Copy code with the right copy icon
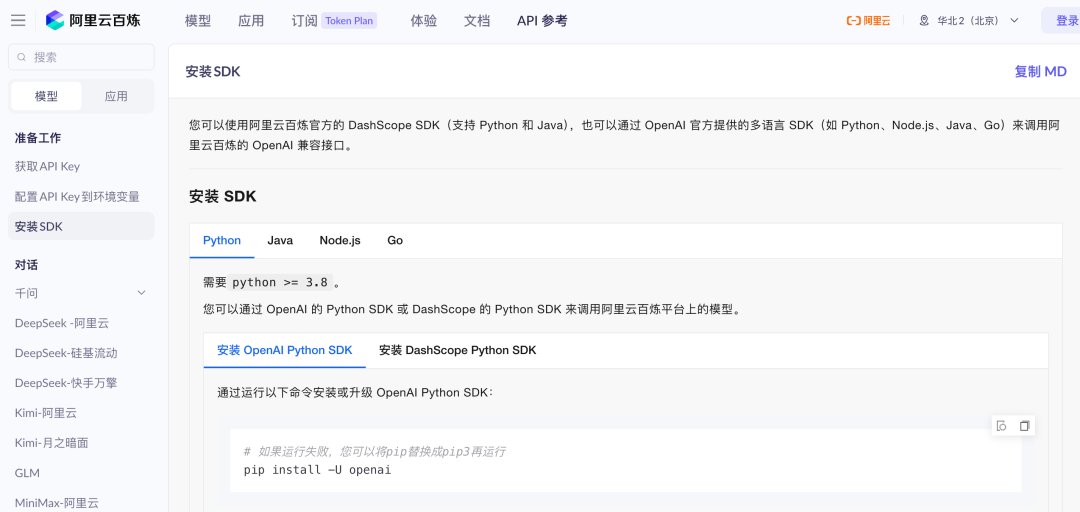The height and width of the screenshot is (512, 1080). tap(1024, 426)
